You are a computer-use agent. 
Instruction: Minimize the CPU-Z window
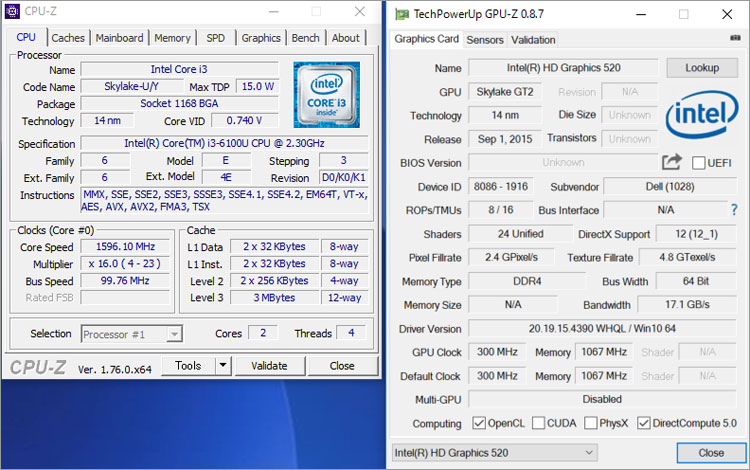click(273, 11)
